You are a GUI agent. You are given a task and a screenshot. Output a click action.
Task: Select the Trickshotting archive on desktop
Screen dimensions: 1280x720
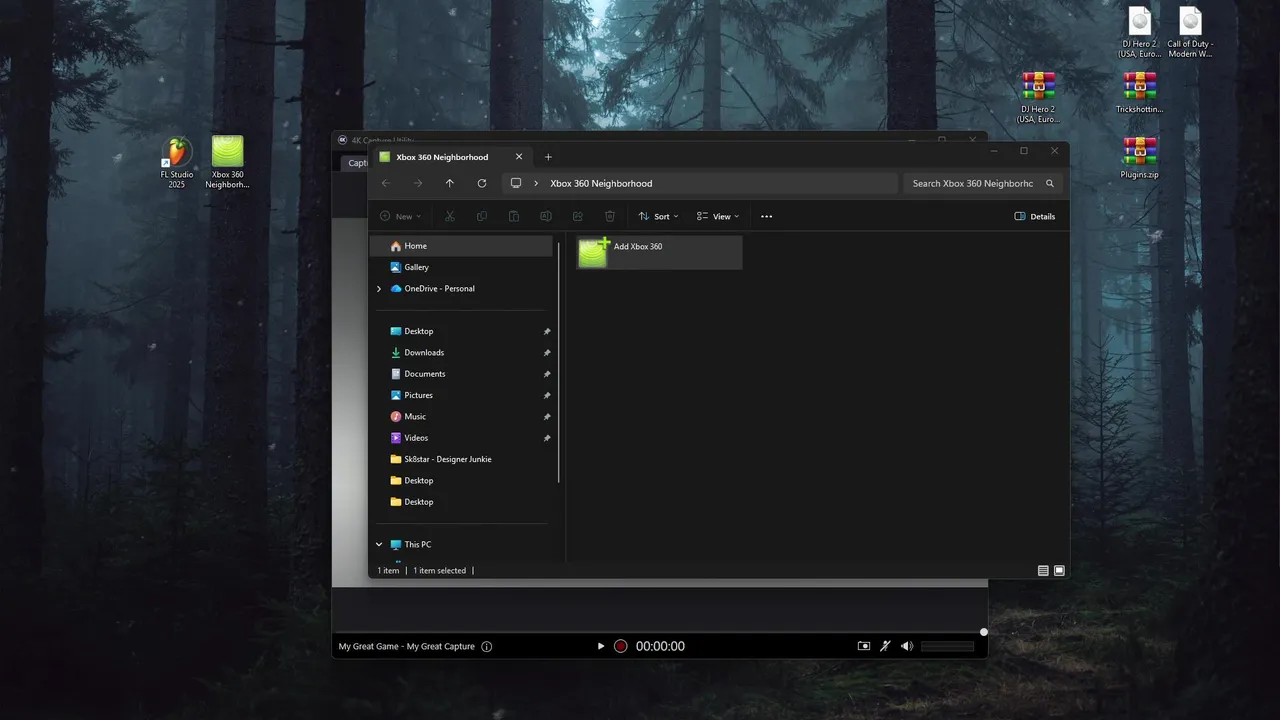[x=1139, y=93]
